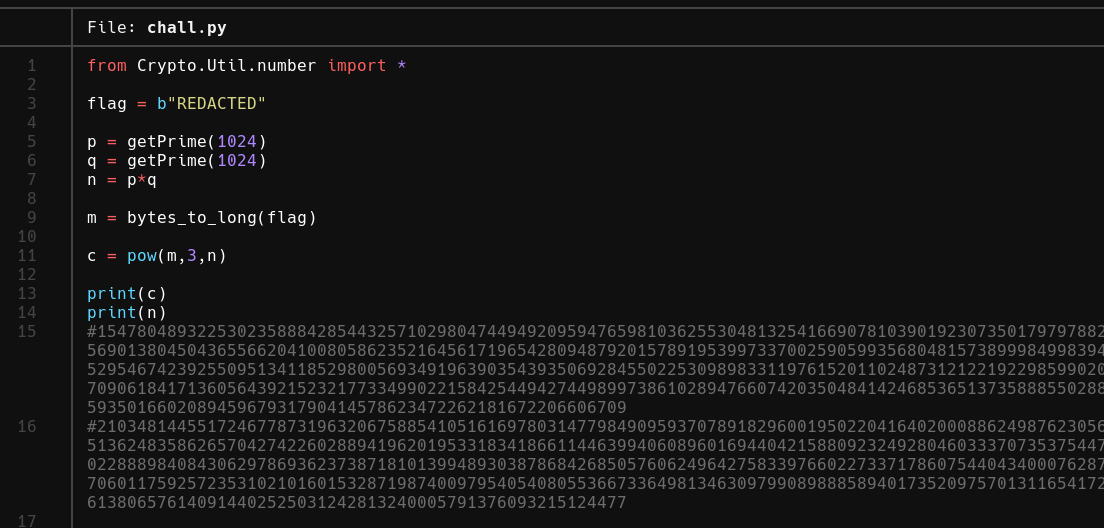Click the pow function on line 11
Image resolution: width=1104 pixels, height=528 pixels.
pos(142,256)
